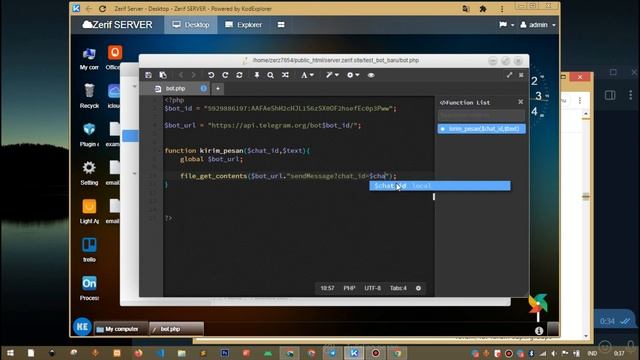640x360 pixels.
Task: Add a new editor tab with the plus
Action: coord(218,89)
